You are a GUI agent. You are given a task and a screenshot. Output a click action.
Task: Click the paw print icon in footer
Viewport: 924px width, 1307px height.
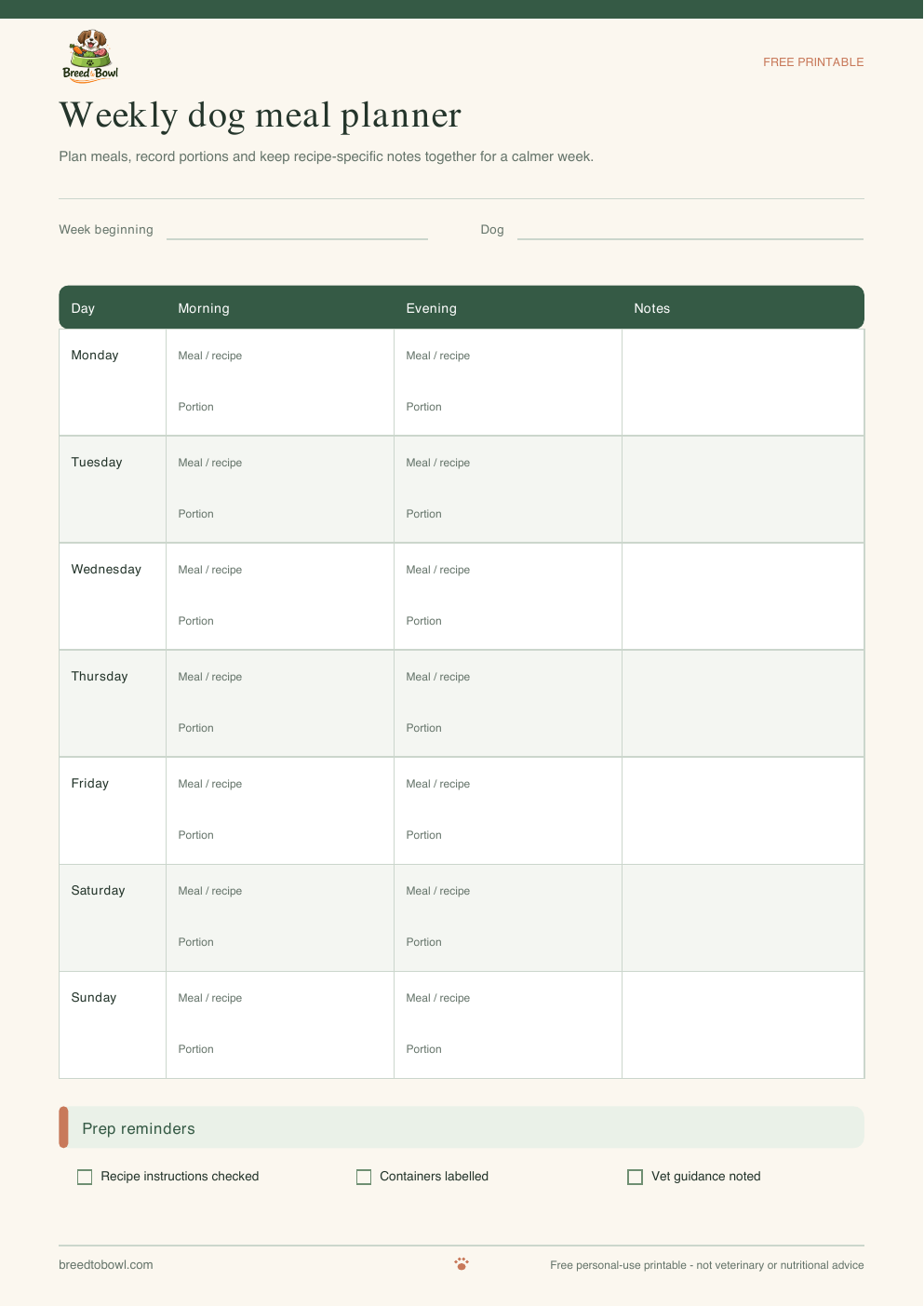coord(462,1263)
